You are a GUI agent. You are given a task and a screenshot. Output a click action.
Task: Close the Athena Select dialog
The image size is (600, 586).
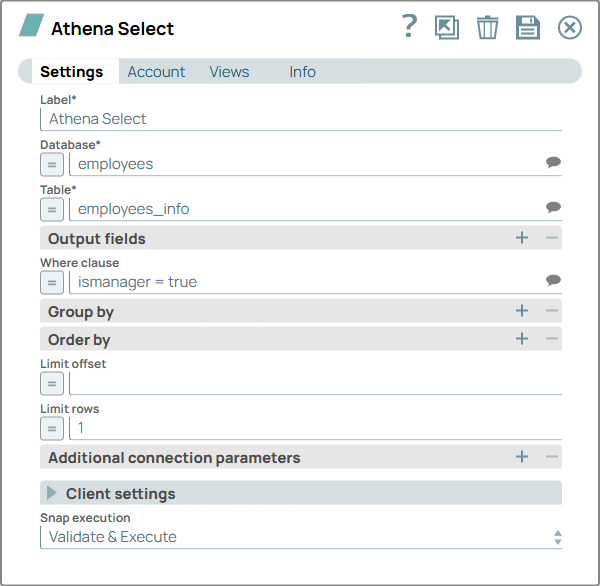coord(570,28)
